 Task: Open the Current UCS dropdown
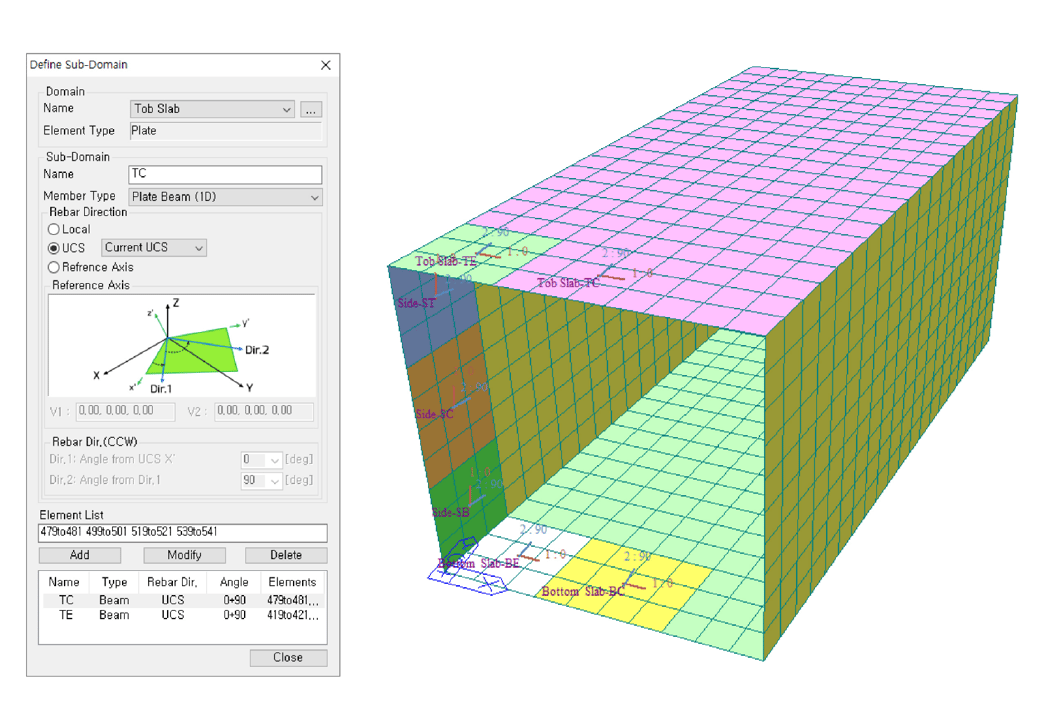(154, 248)
